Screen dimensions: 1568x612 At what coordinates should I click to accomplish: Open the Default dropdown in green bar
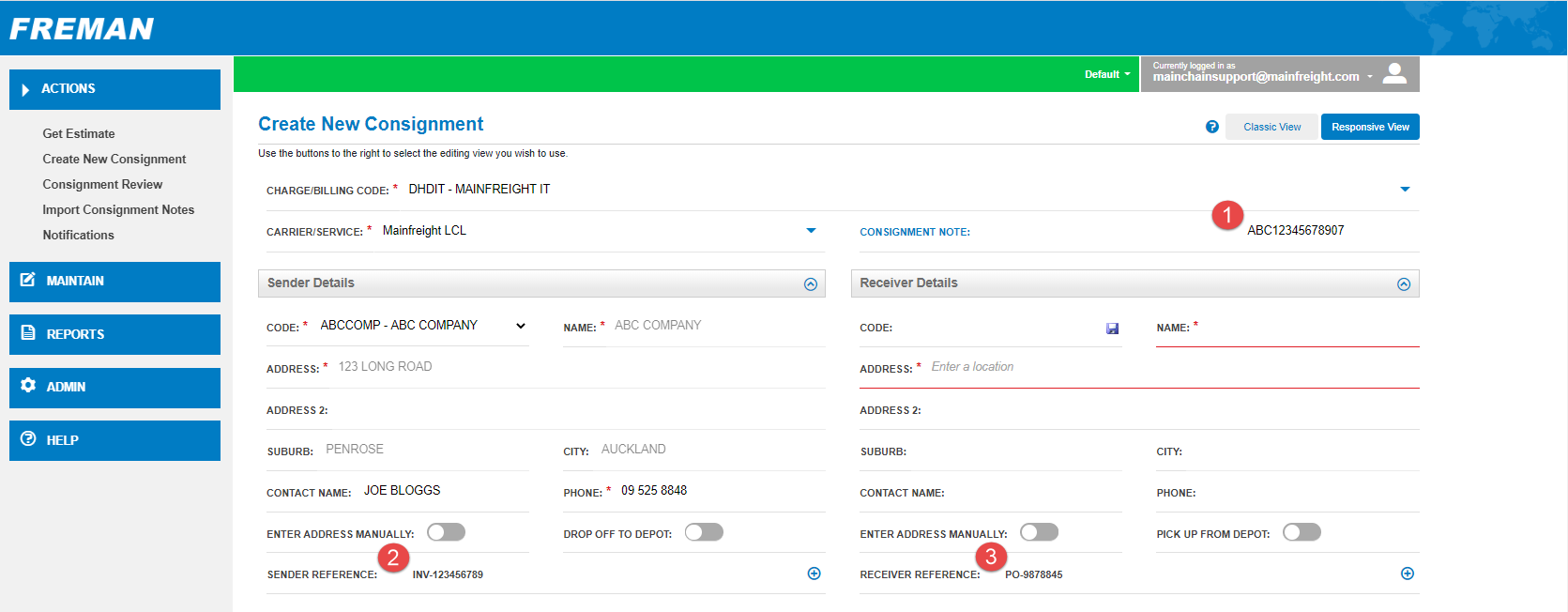click(1107, 74)
